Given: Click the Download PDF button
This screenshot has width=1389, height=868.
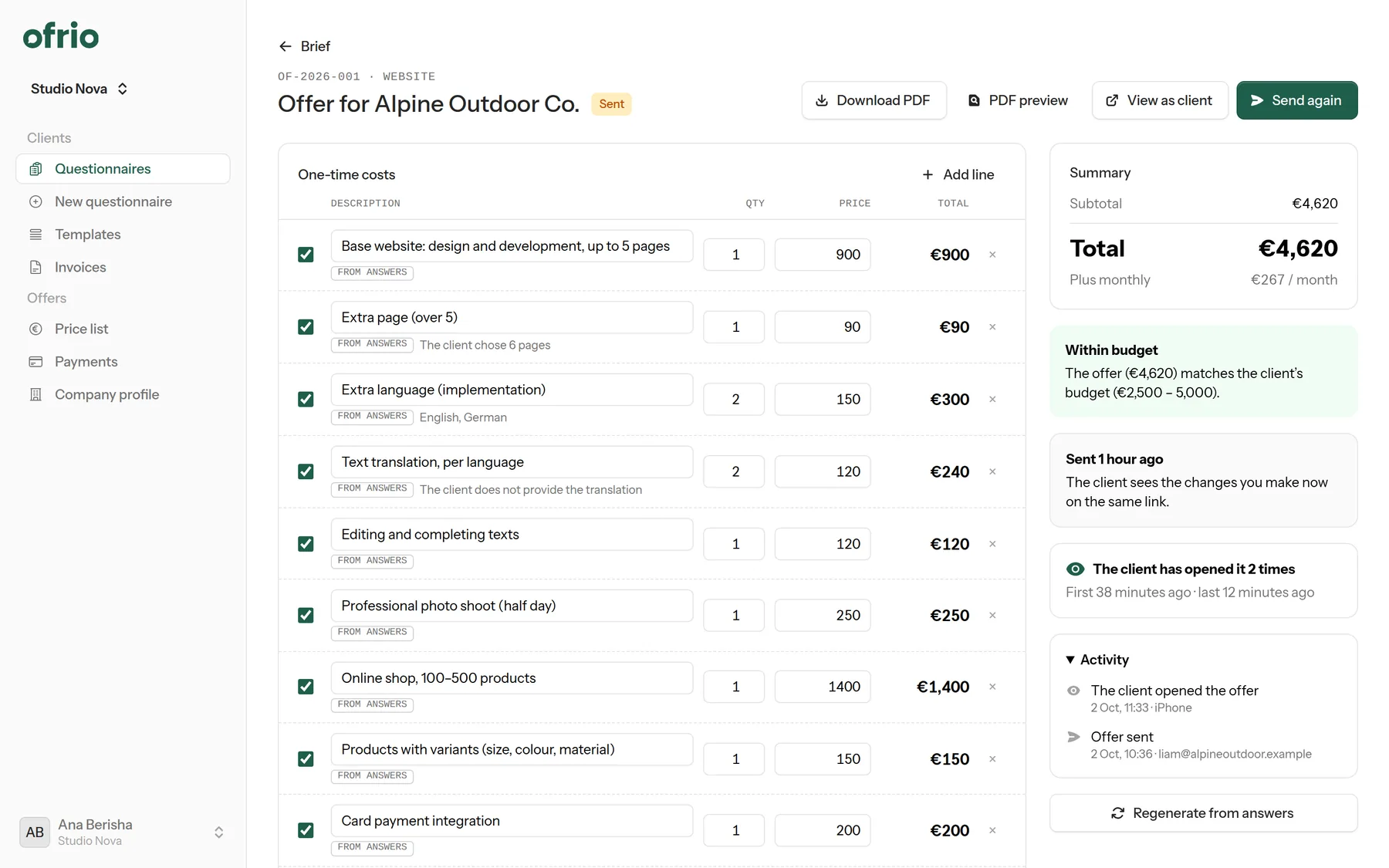Looking at the screenshot, I should (x=874, y=100).
